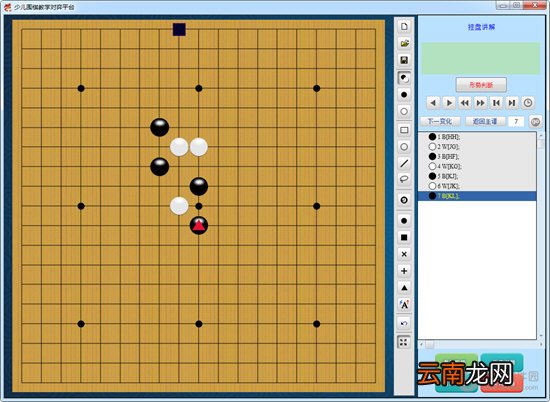Rewind several moves quickly
The height and width of the screenshot is (402, 550).
click(464, 103)
